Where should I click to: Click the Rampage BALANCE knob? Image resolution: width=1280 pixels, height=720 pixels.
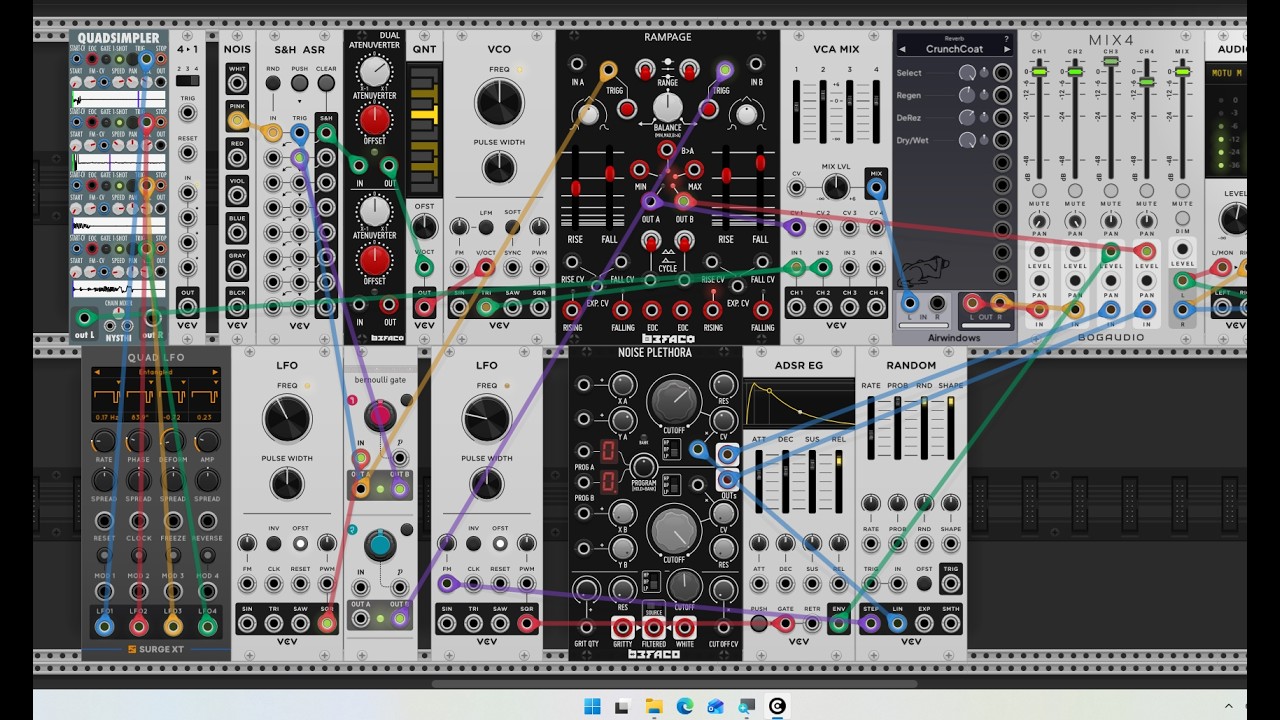(668, 107)
